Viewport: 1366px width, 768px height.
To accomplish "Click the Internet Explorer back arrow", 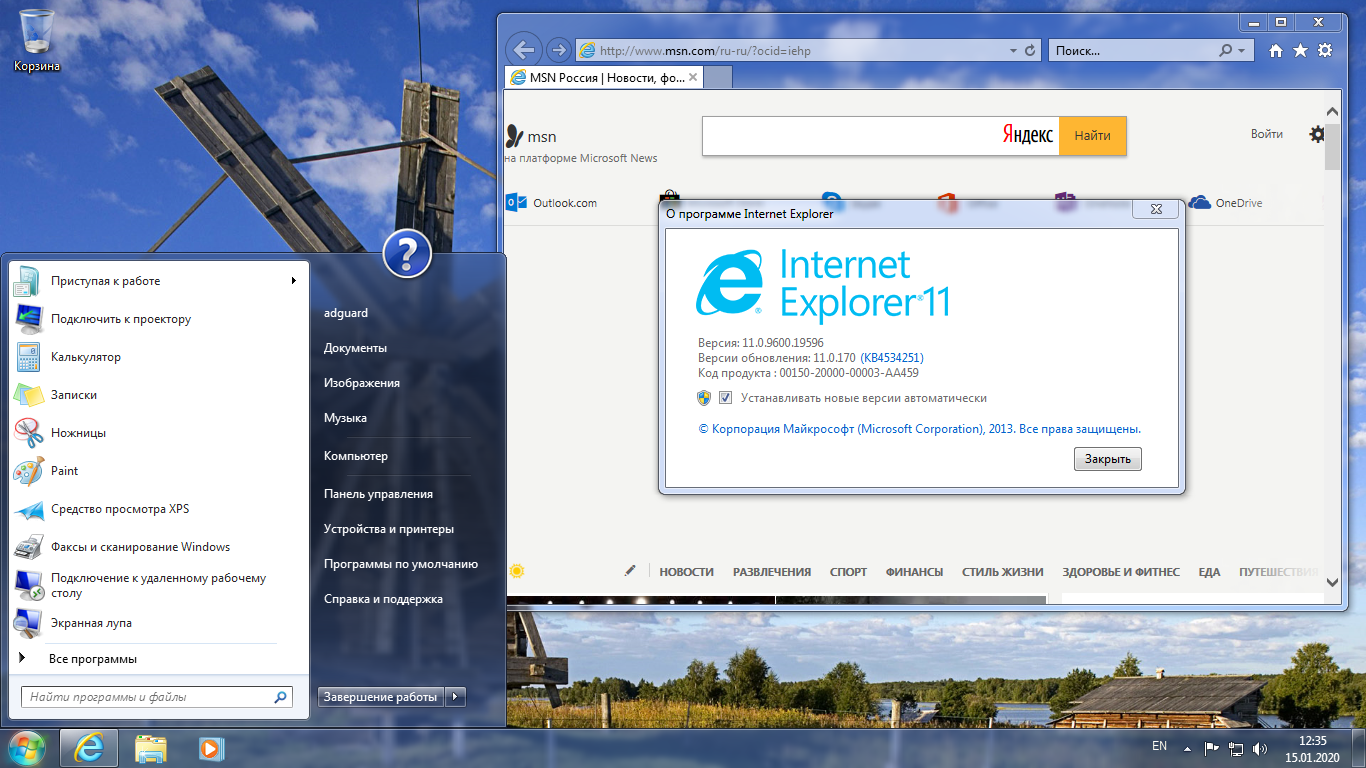I will click(x=524, y=49).
